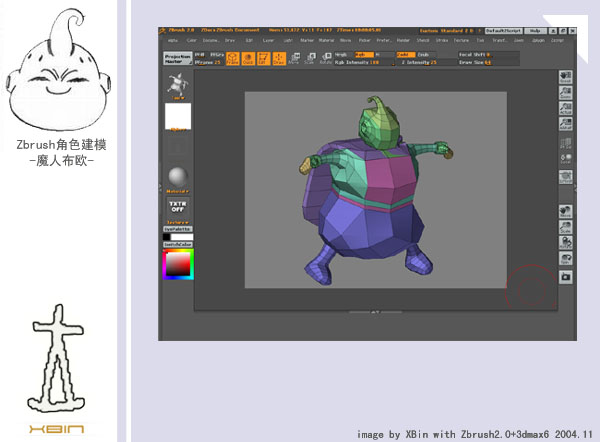Adjust the Rgb Intensity slider
Screen dimensions: 600x442
tap(364, 62)
